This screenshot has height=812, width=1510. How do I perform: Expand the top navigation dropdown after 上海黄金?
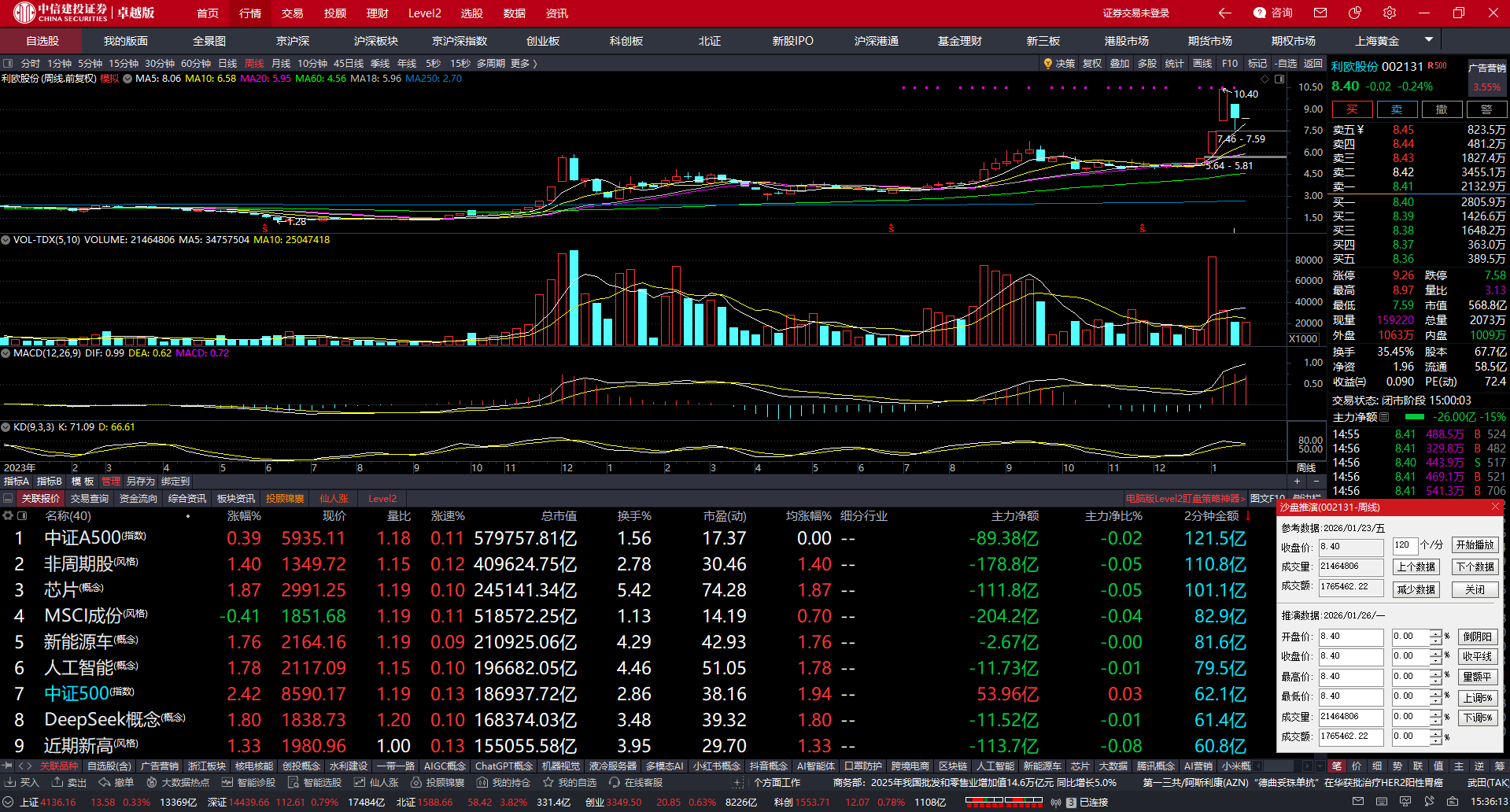coord(1429,39)
